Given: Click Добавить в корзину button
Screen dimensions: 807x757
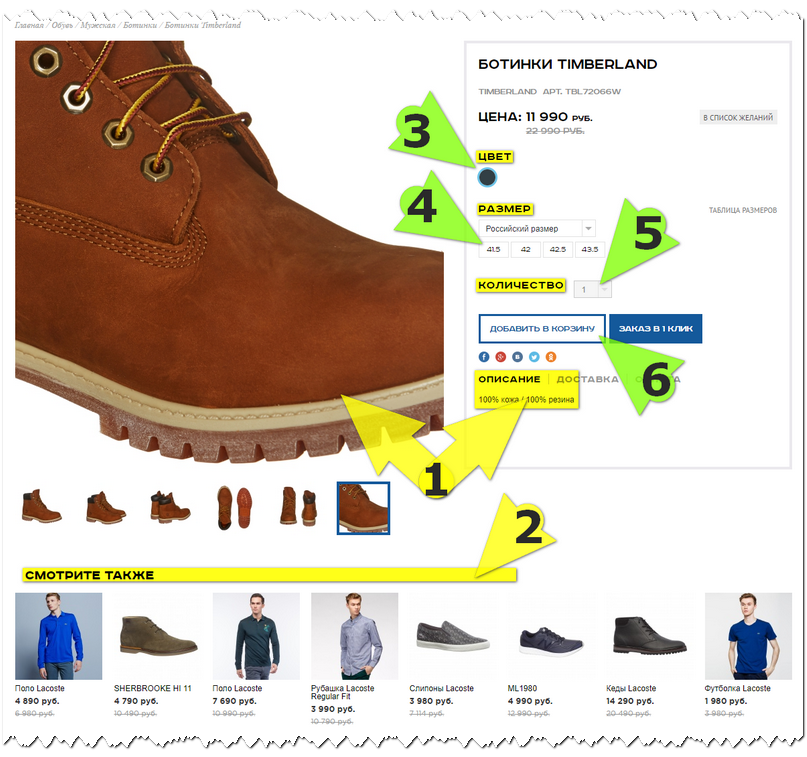Looking at the screenshot, I should [542, 328].
